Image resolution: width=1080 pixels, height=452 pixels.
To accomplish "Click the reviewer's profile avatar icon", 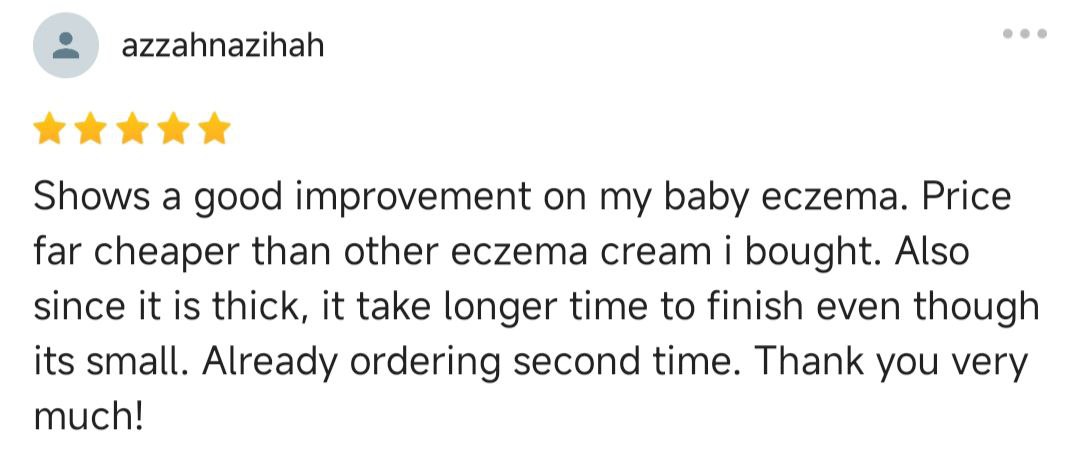I will pyautogui.click(x=66, y=46).
